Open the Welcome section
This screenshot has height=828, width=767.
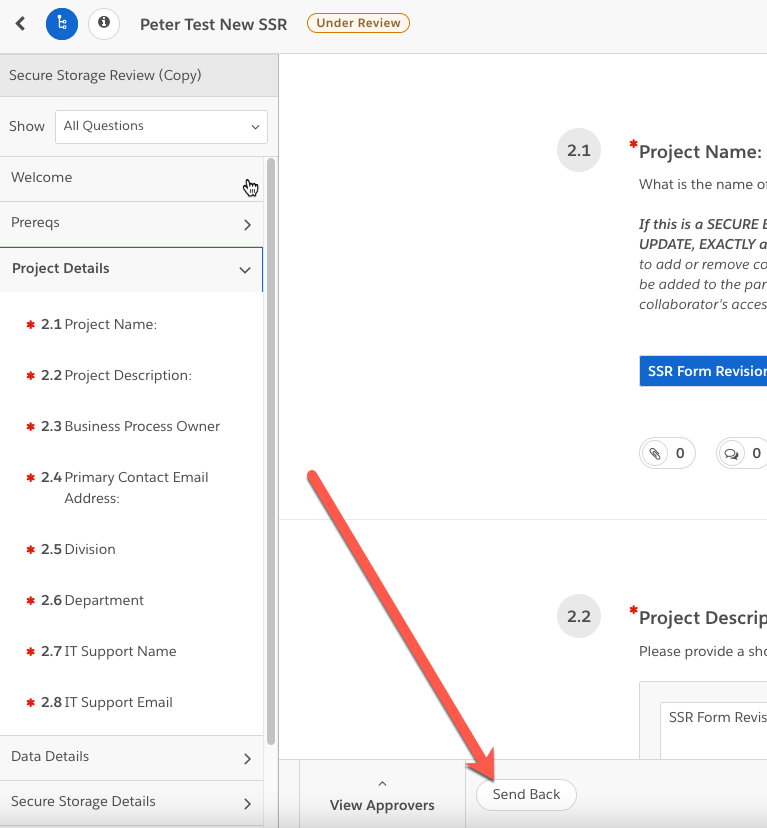coord(131,178)
